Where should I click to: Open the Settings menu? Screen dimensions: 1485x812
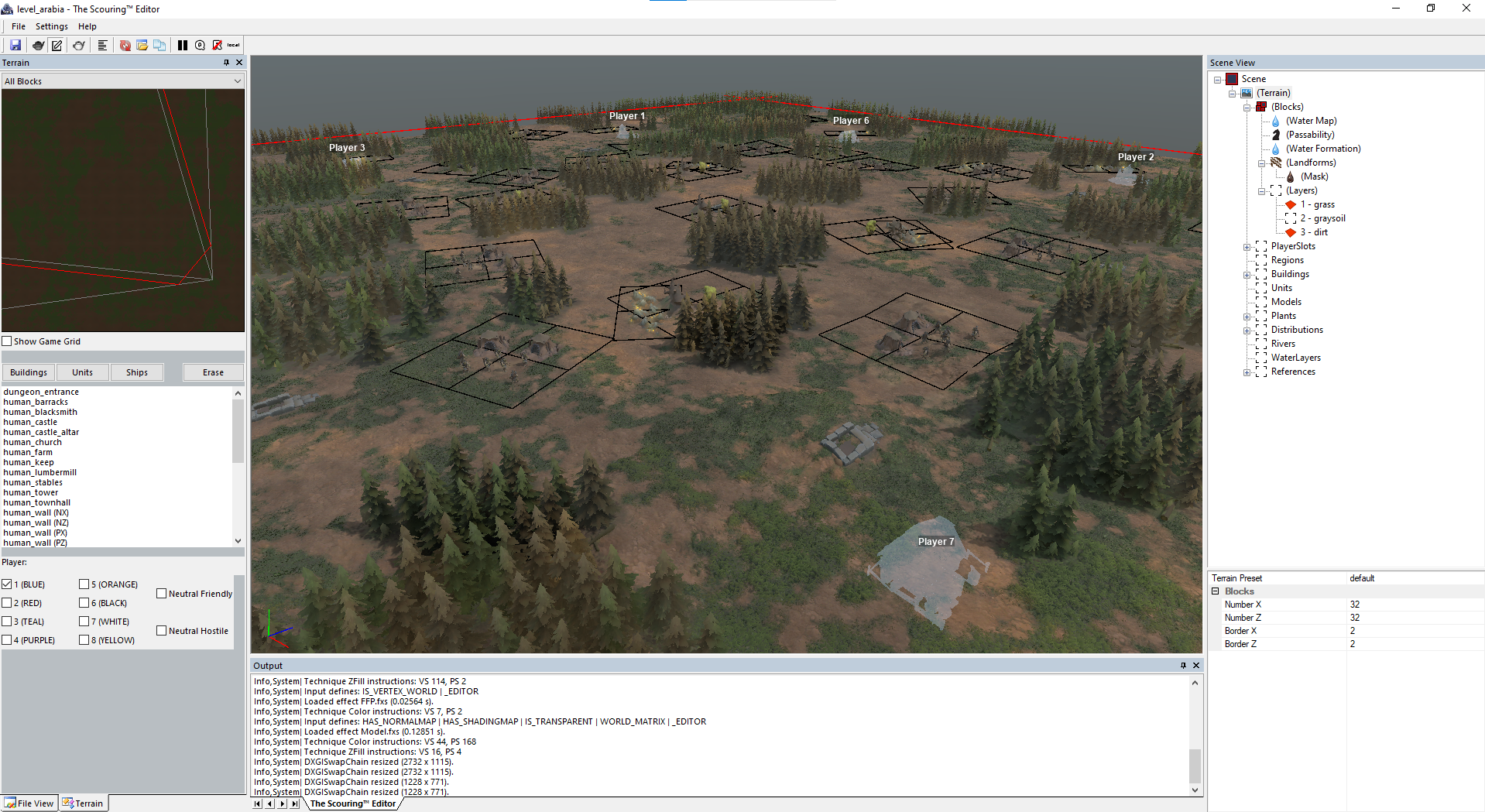pos(52,26)
